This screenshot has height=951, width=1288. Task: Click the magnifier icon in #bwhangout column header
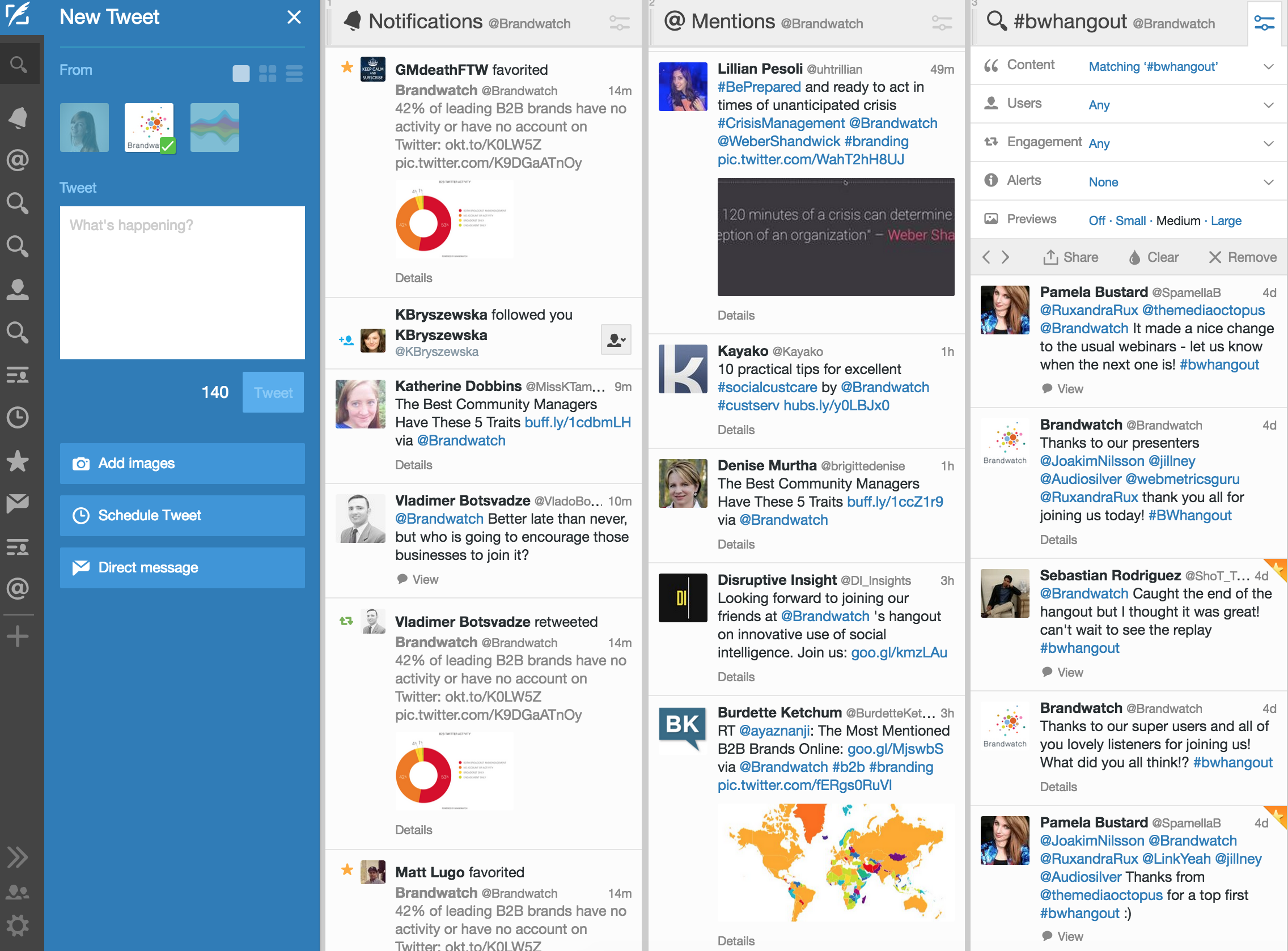997,21
